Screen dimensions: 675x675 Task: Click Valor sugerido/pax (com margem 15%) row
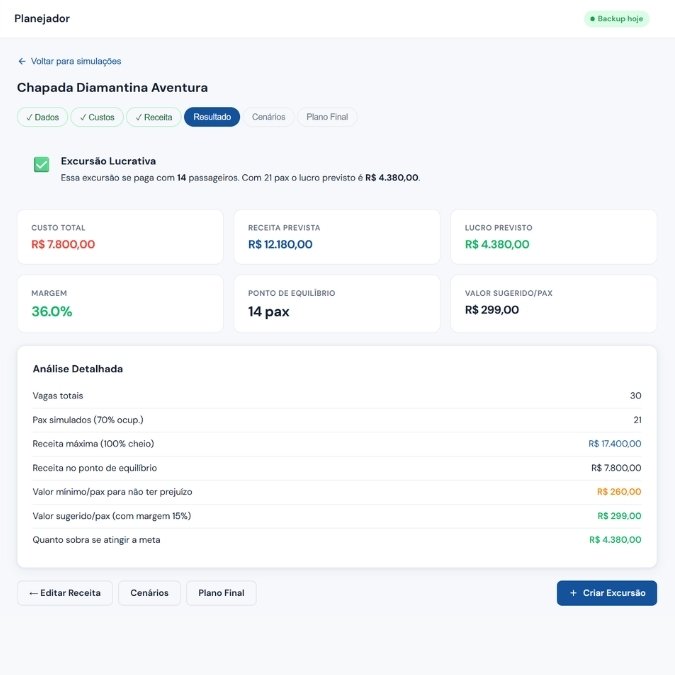tap(337, 516)
